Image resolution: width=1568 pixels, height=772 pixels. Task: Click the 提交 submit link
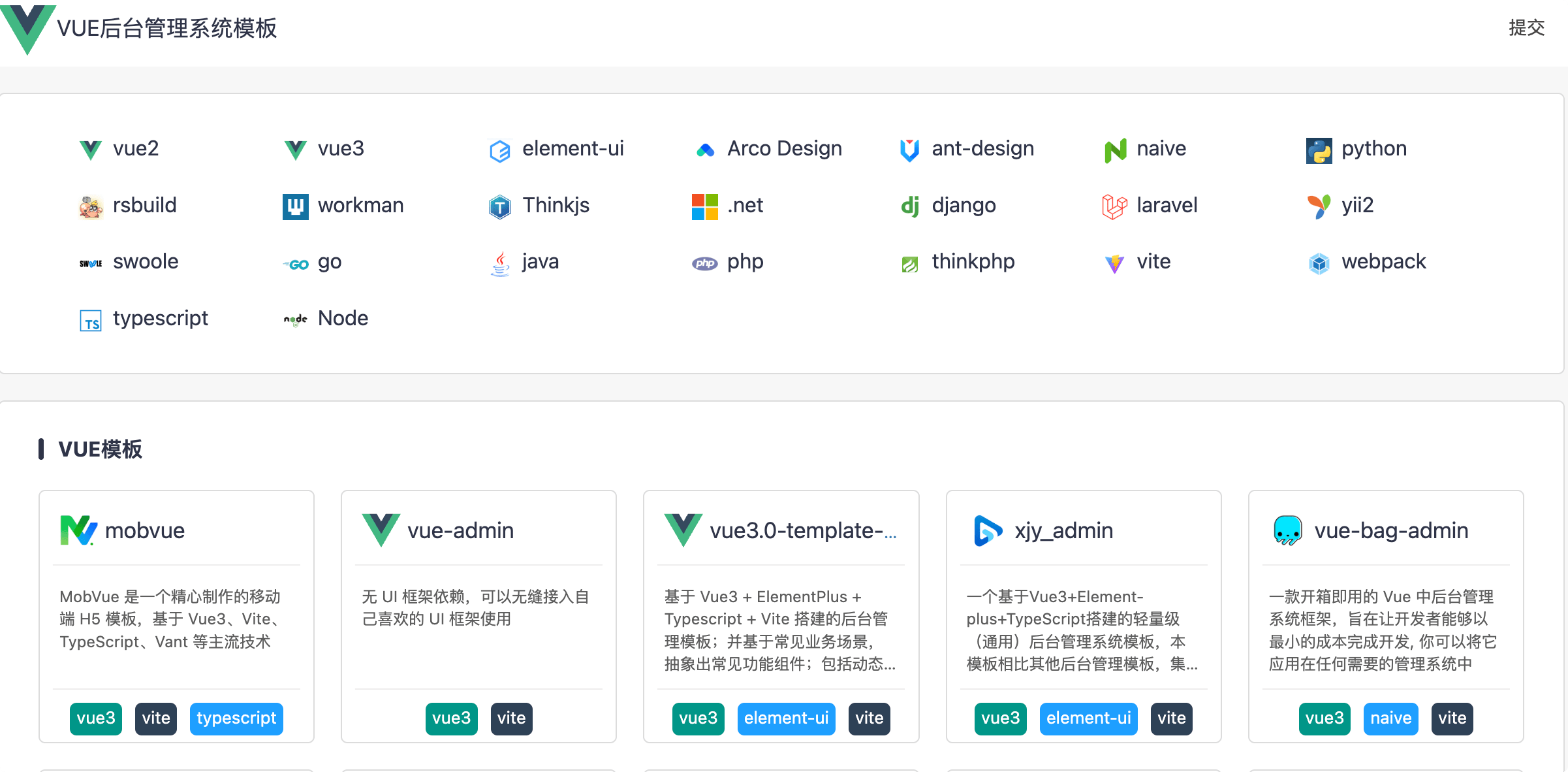[x=1526, y=27]
